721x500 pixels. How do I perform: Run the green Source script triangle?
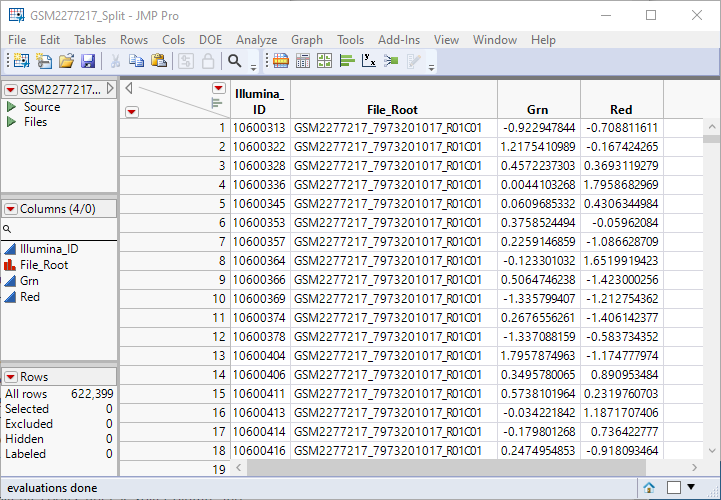tap(11, 107)
